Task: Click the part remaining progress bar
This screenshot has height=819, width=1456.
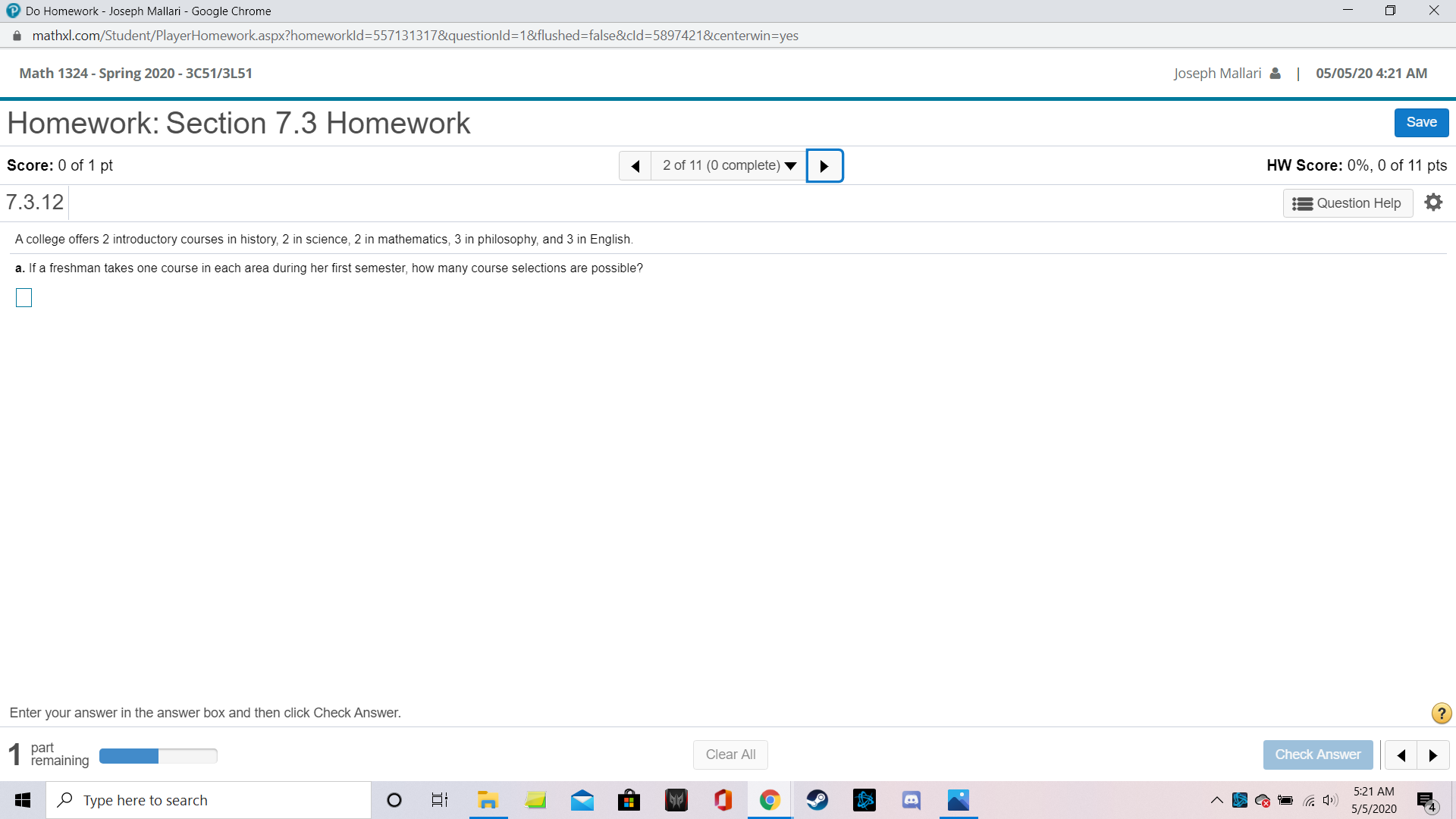Action: pyautogui.click(x=158, y=755)
